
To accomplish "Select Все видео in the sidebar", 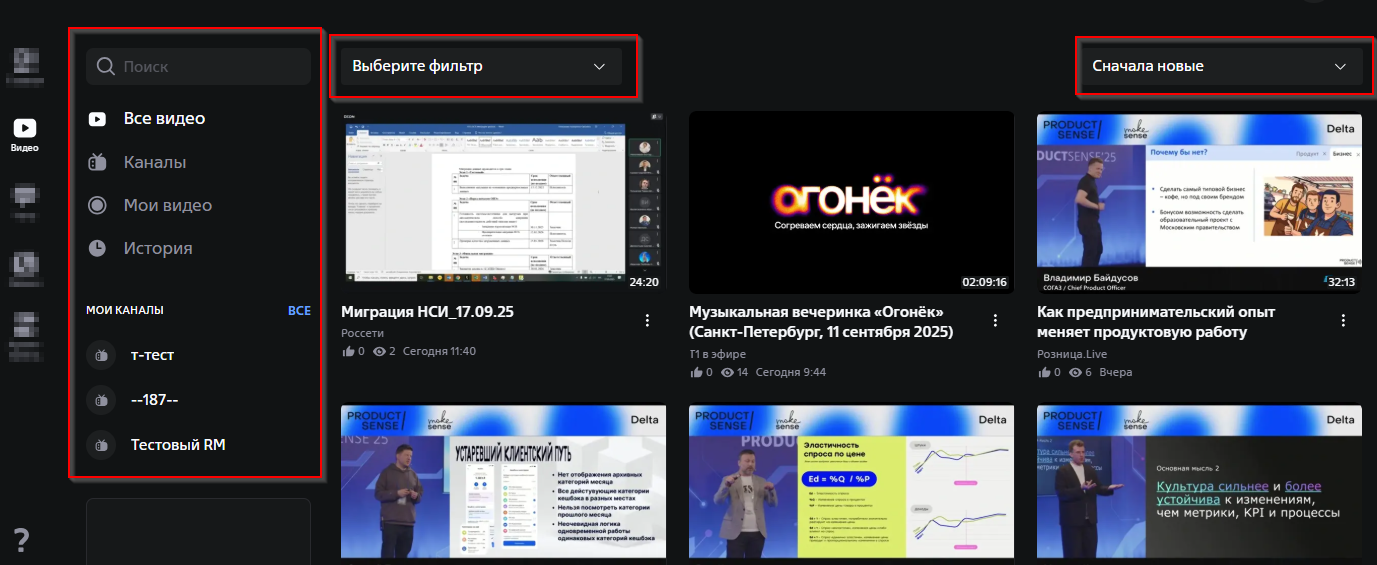I will click(164, 119).
